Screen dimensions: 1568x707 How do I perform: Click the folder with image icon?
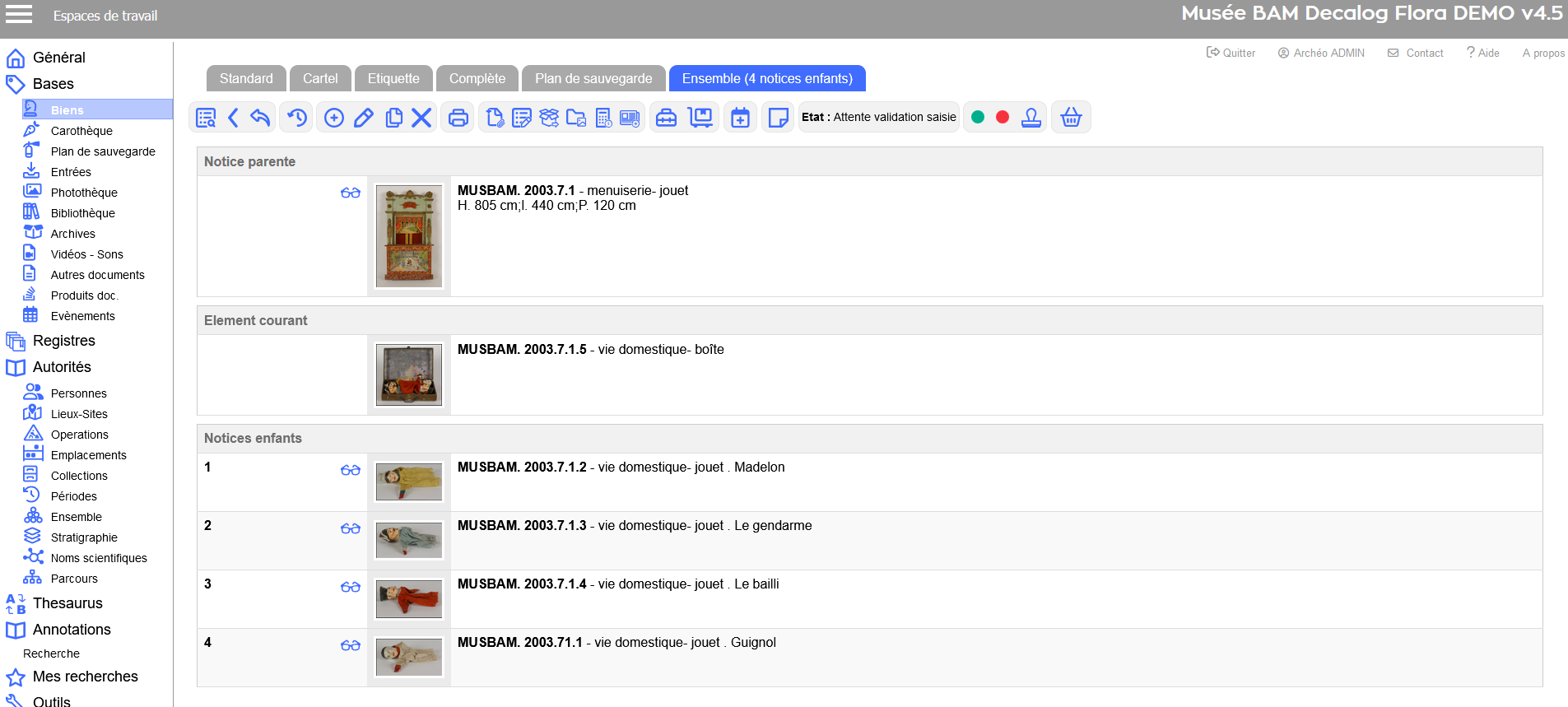pos(576,118)
